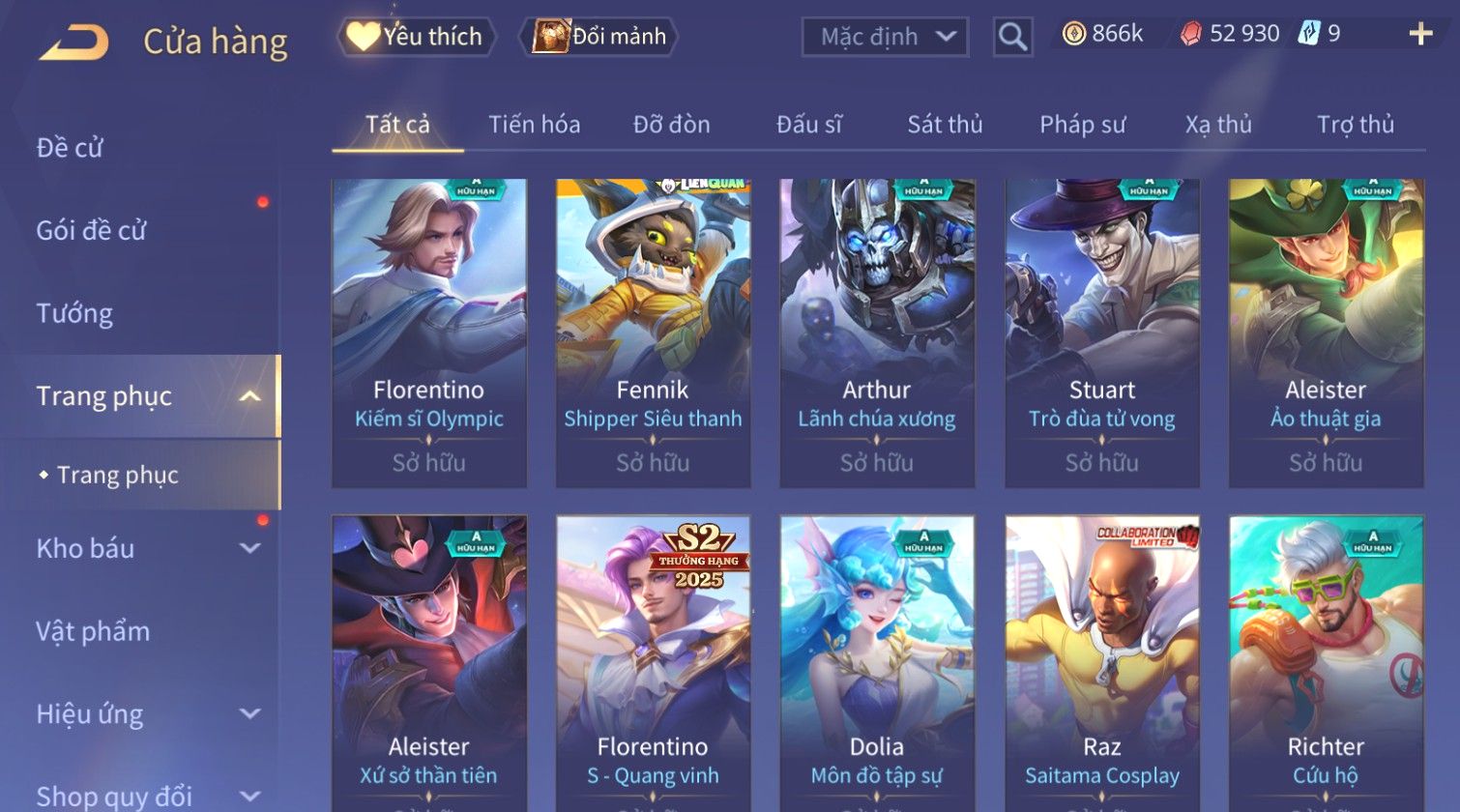The width and height of the screenshot is (1460, 812).
Task: Open the Tướng sidebar menu
Action: pos(74,313)
